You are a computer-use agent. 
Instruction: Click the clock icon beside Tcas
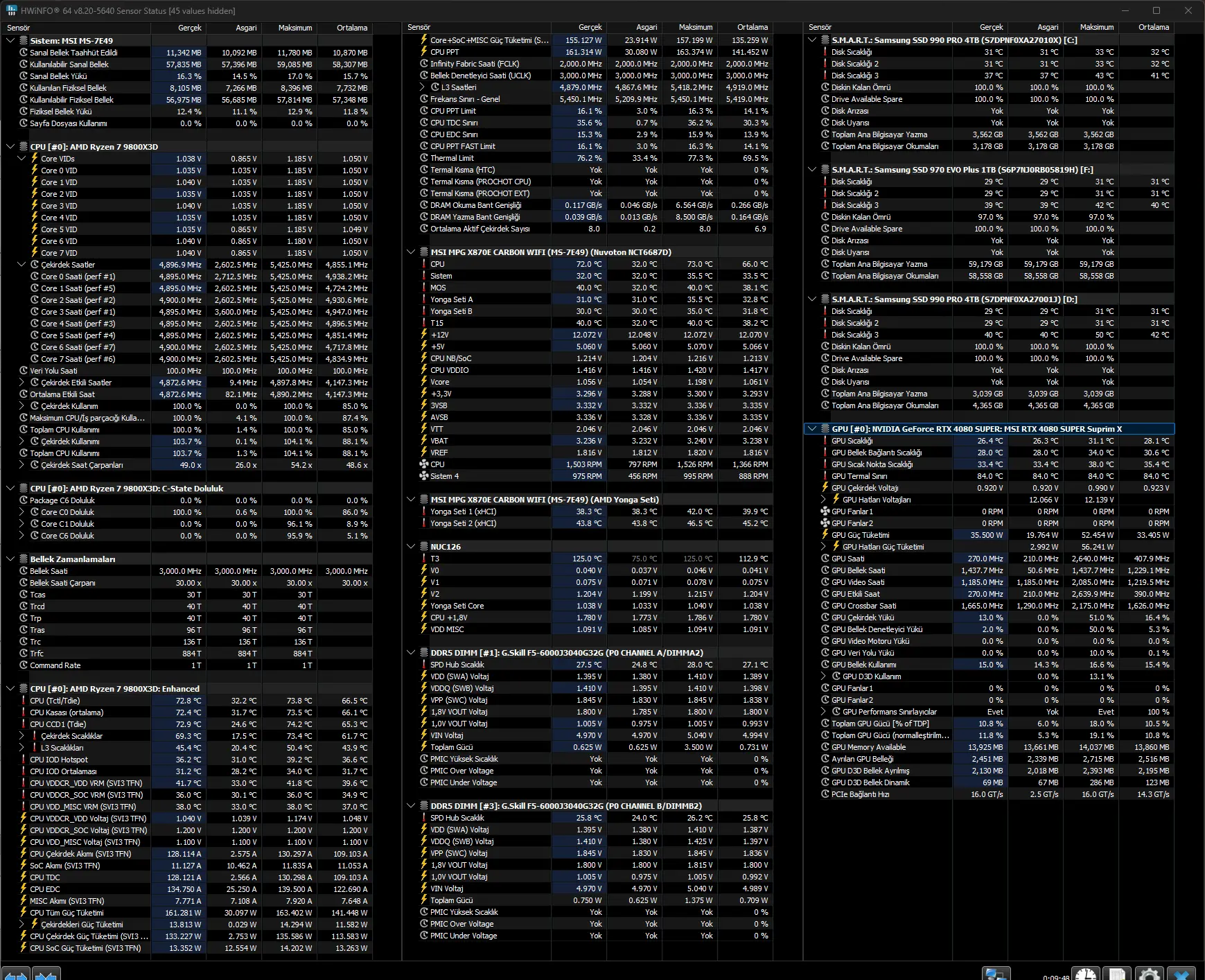pos(24,595)
